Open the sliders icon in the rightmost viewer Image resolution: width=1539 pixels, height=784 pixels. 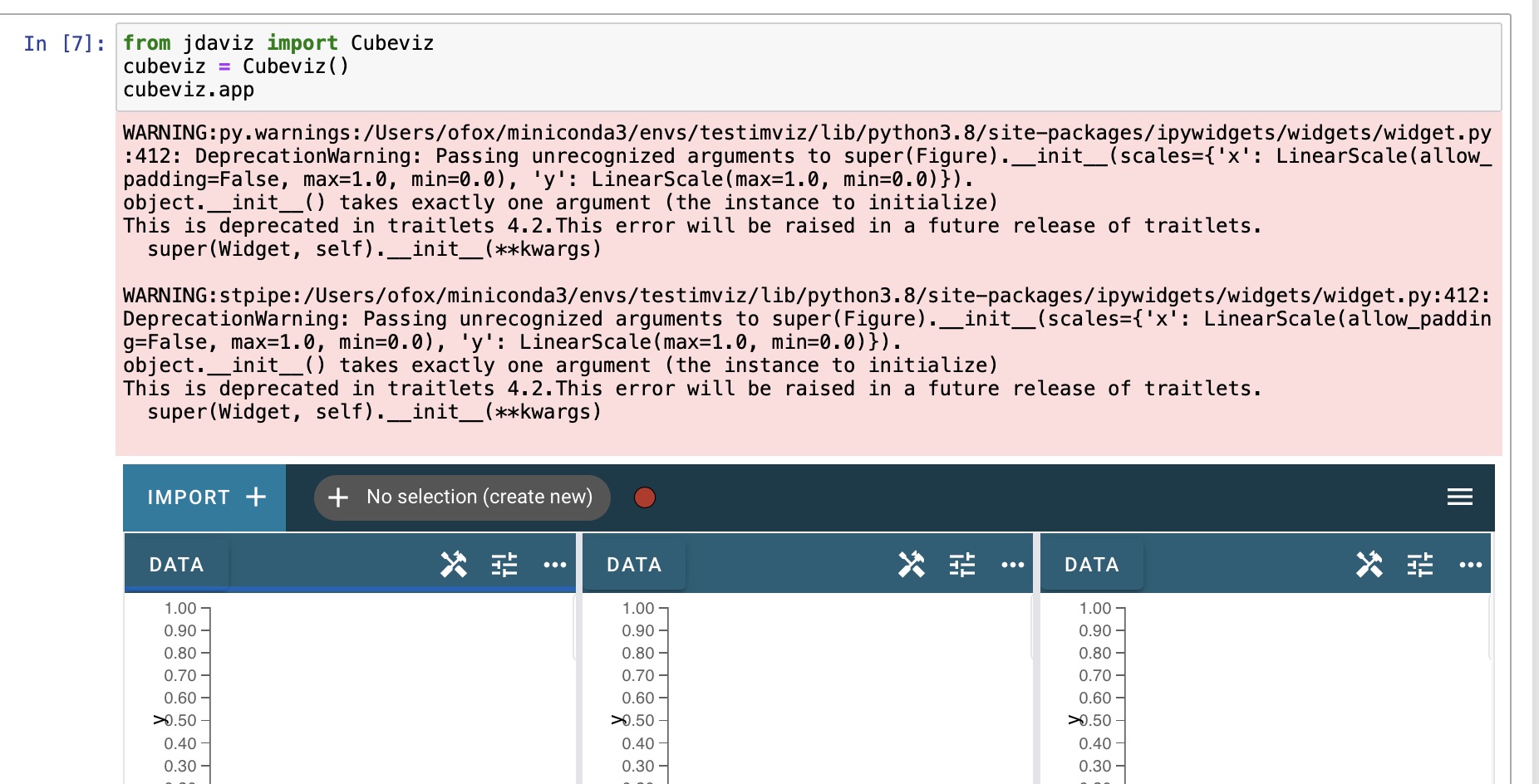(x=1420, y=564)
